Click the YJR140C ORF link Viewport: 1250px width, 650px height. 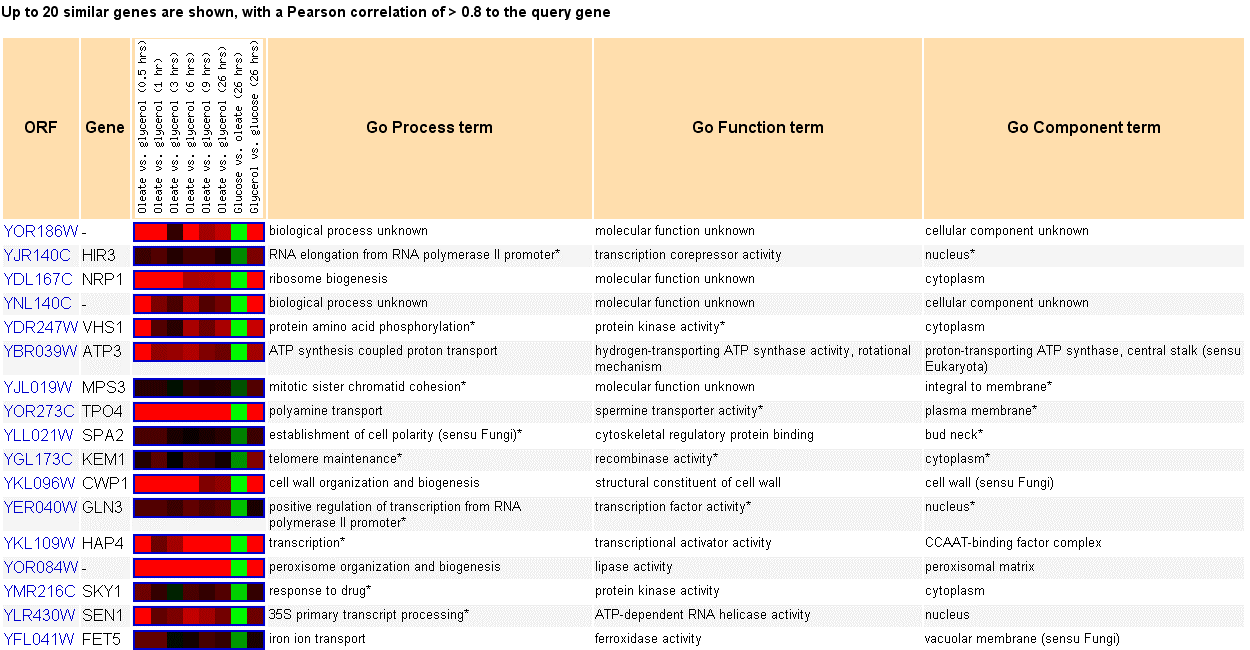coord(38,255)
